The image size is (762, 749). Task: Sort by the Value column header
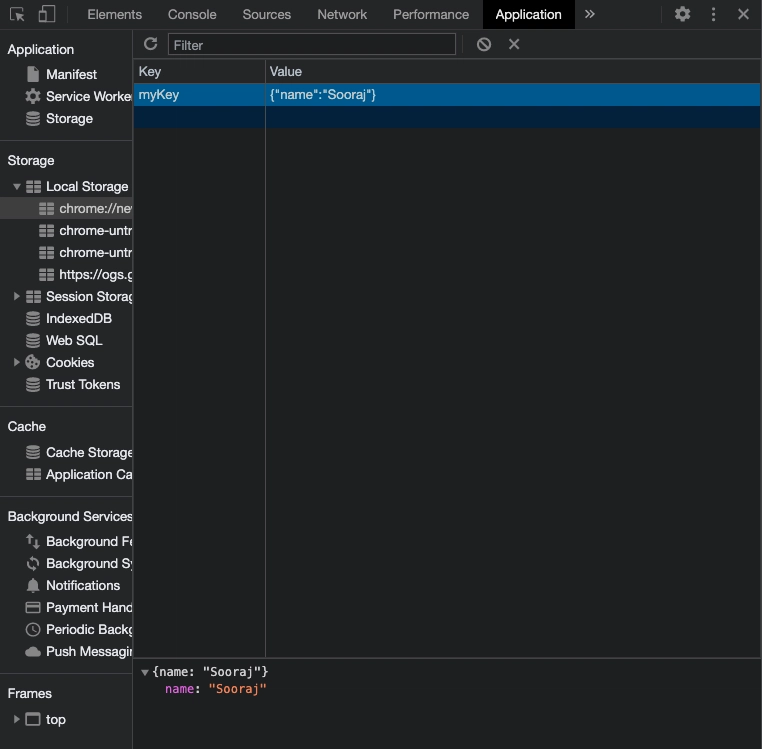[x=513, y=71]
